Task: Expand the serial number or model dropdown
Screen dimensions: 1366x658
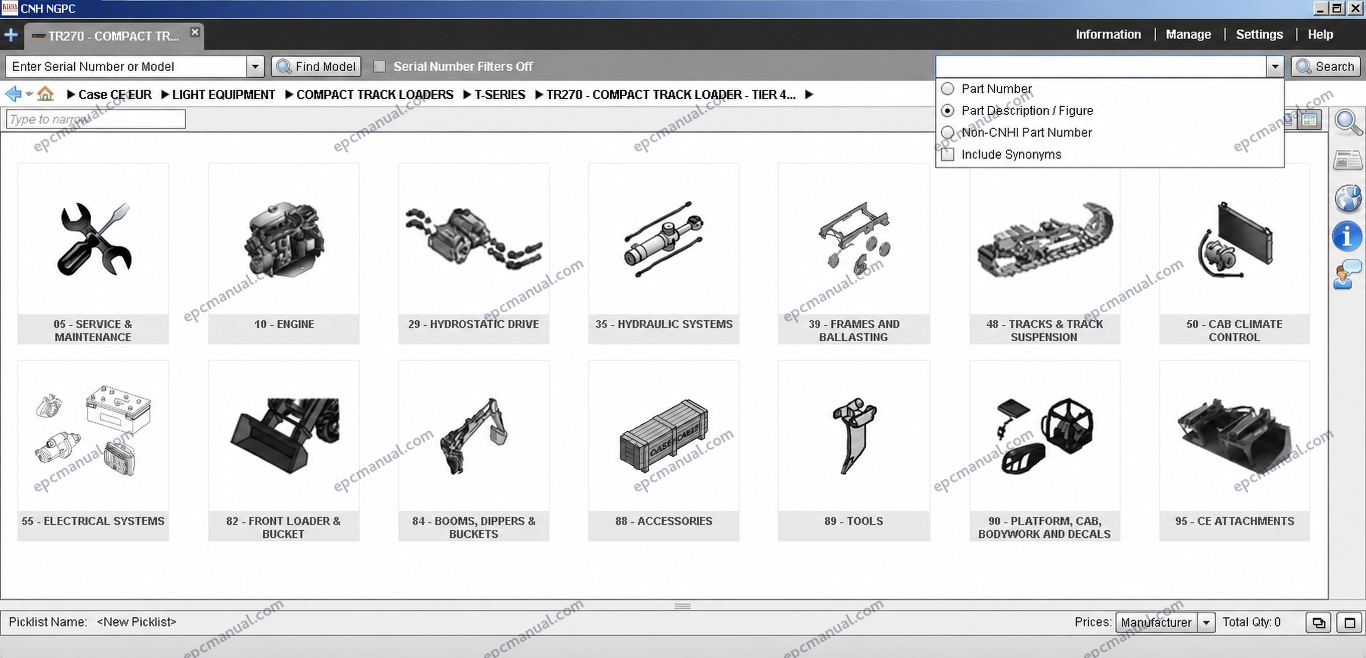Action: coord(255,67)
